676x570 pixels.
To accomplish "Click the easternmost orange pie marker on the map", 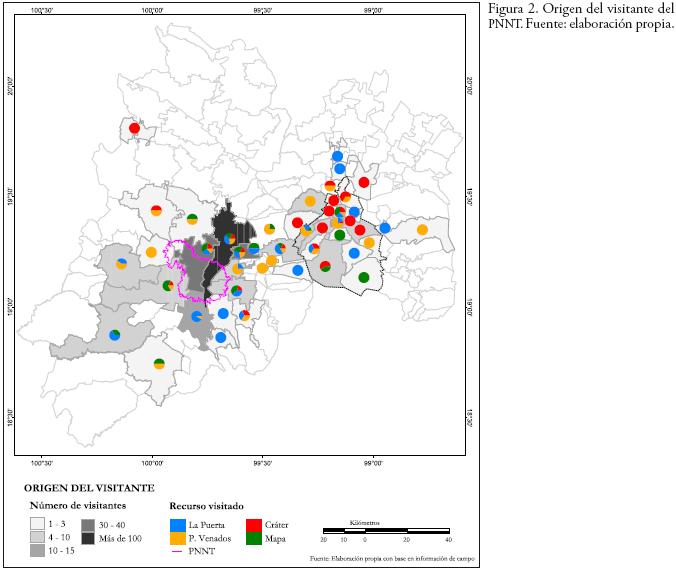I will tap(422, 230).
